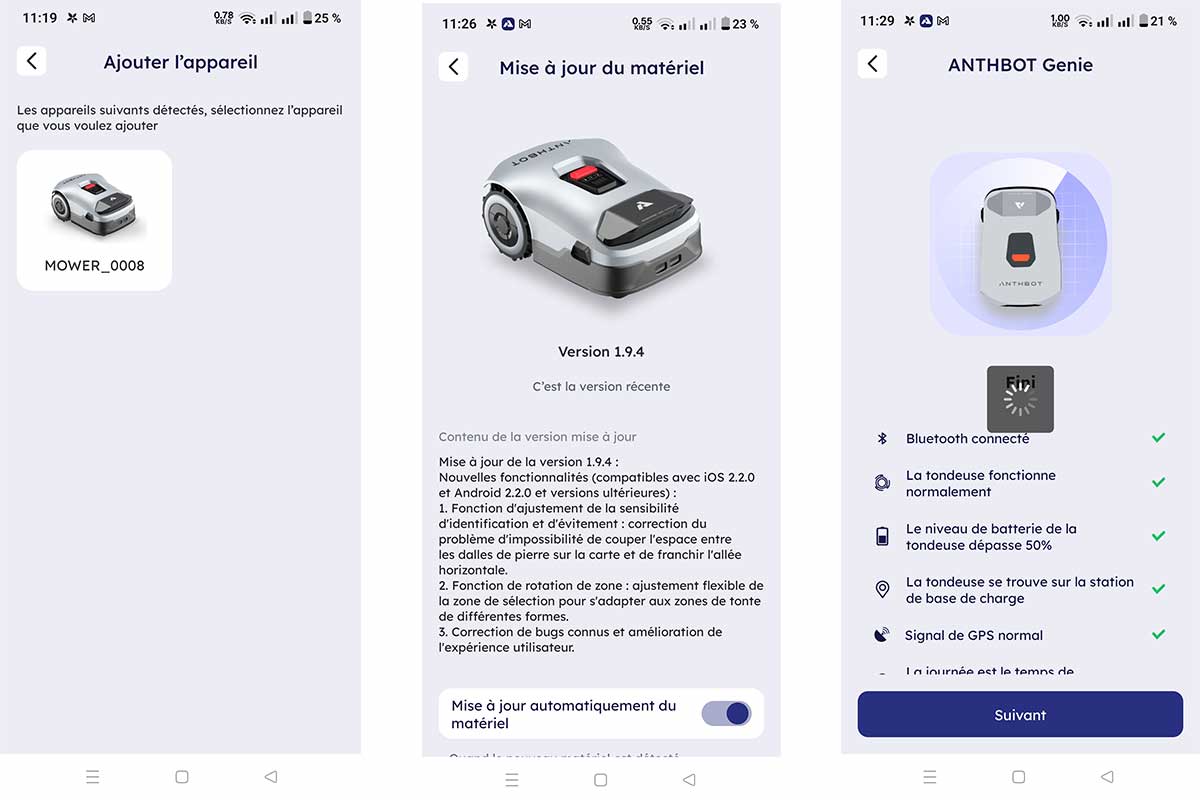Click the green check beside Signal de GPS normal
1200x800 pixels.
click(1158, 635)
